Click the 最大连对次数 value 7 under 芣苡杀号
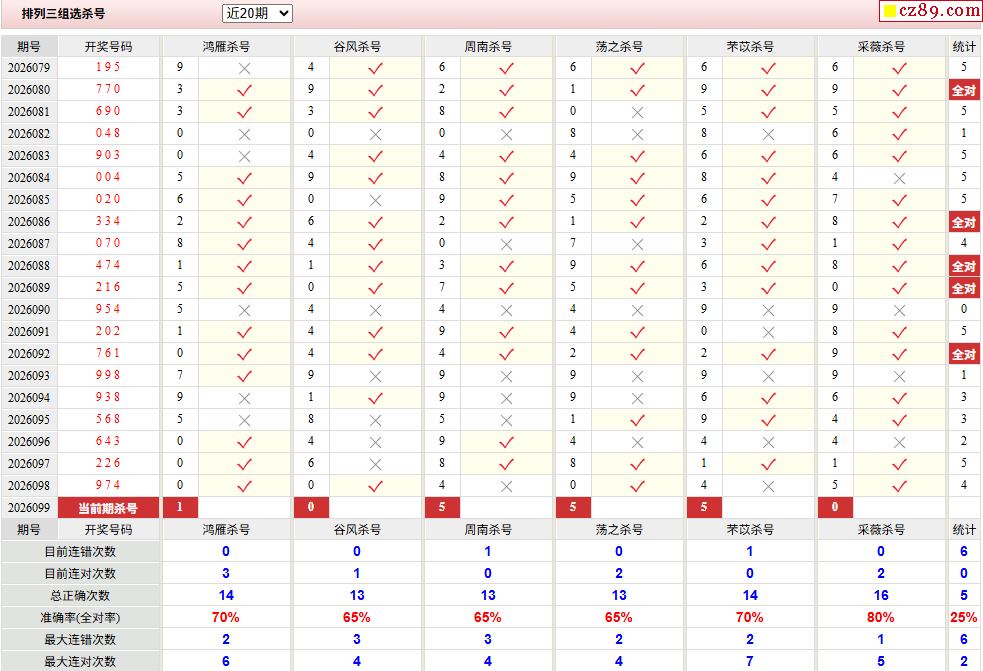This screenshot has height=671, width=983. point(750,662)
